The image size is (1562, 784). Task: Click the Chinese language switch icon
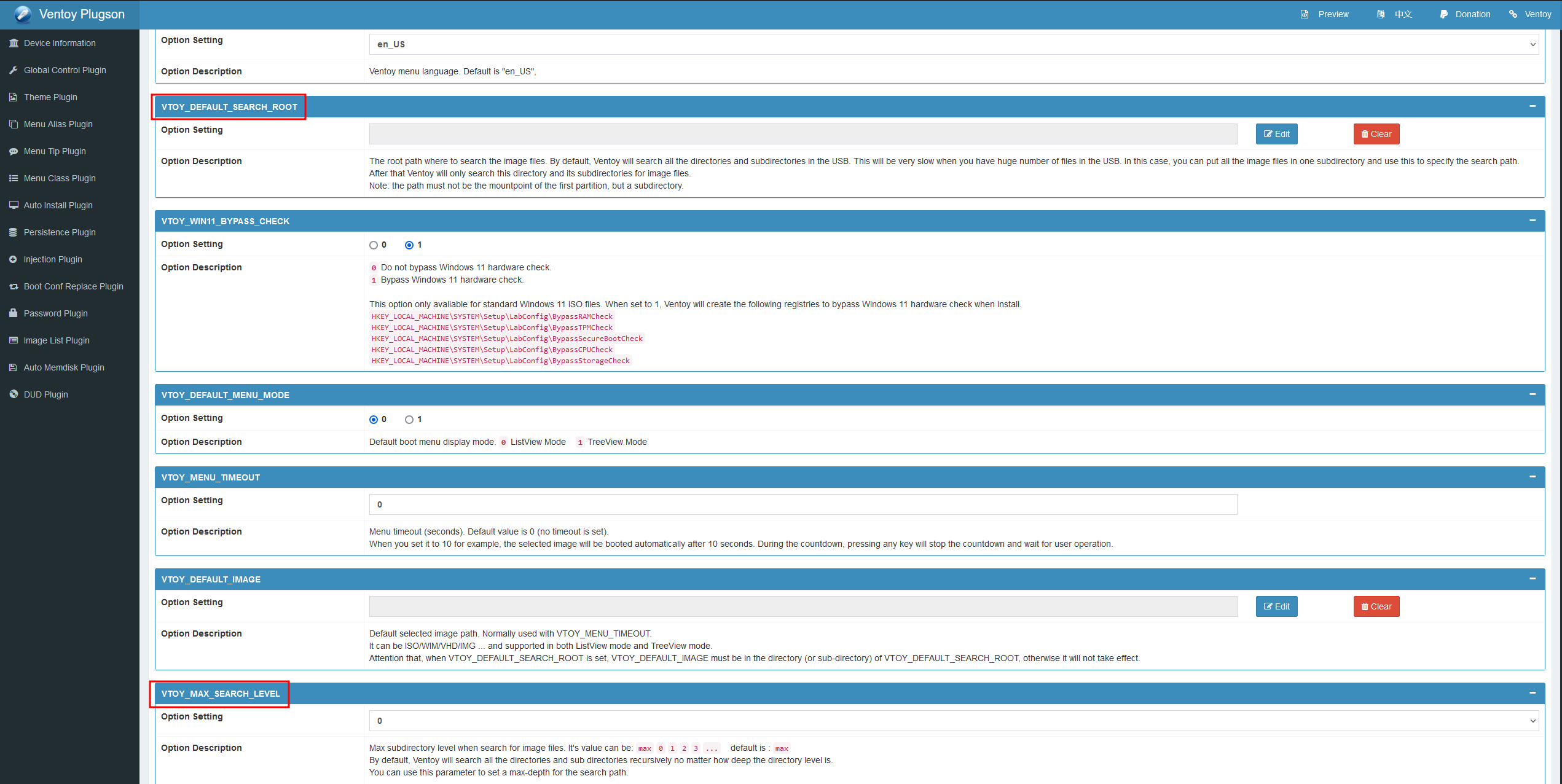click(1381, 14)
